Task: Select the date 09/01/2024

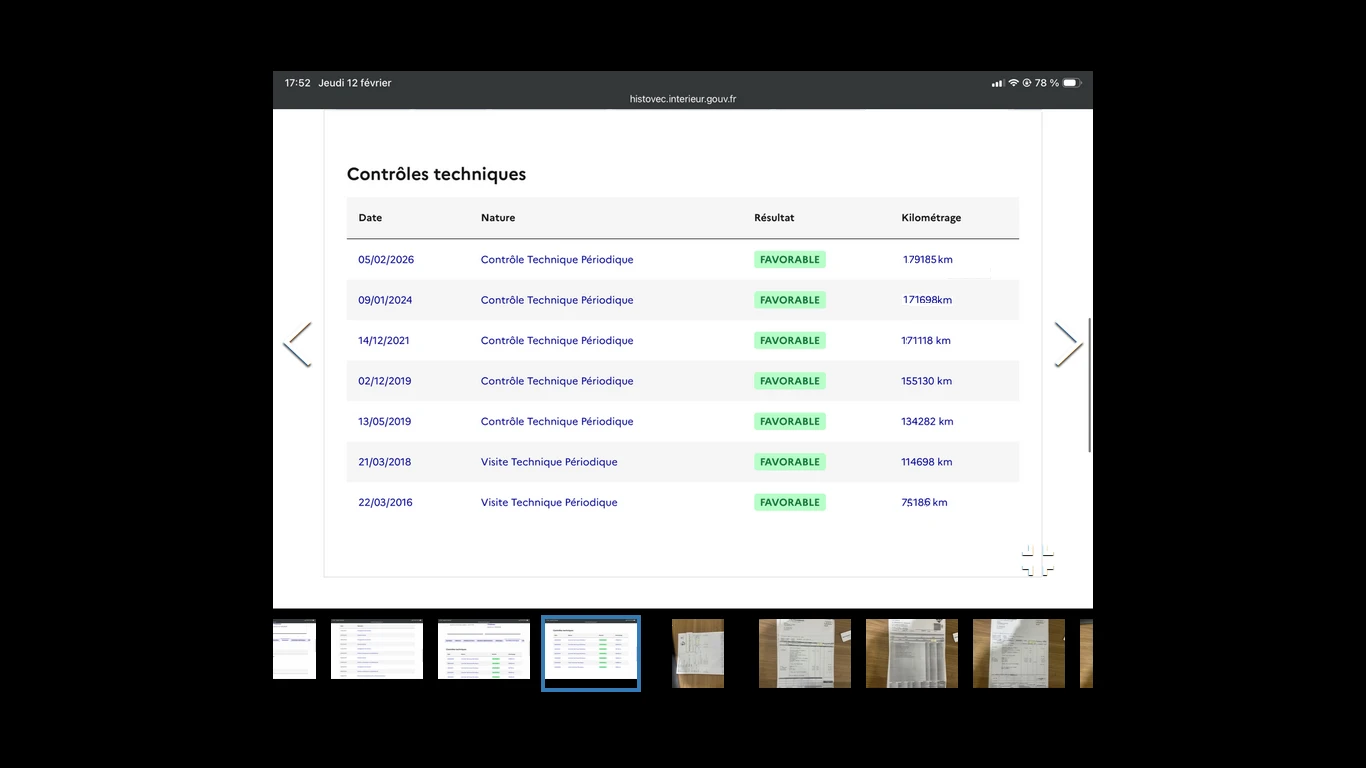Action: 385,300
